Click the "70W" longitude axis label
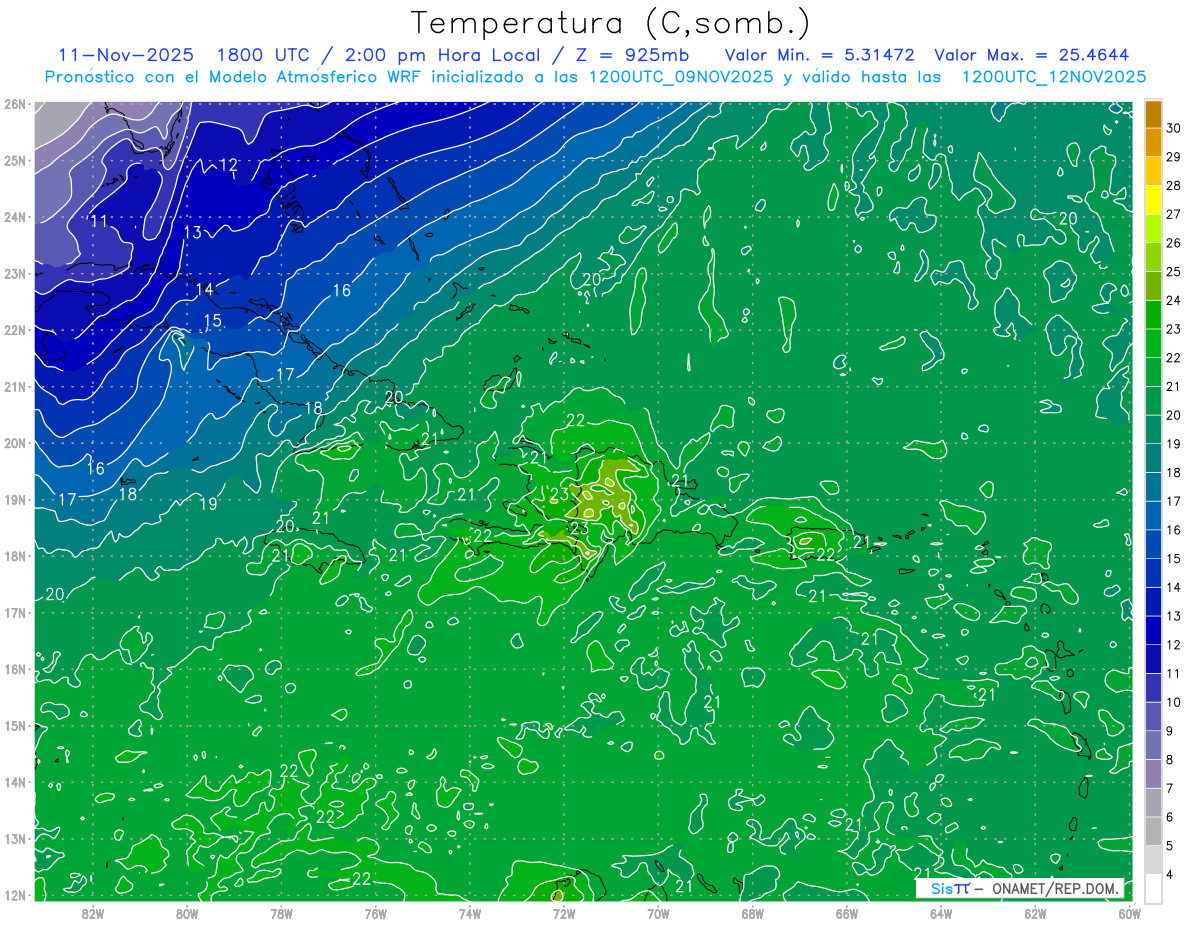Viewport: 1200px width, 927px height. (x=658, y=913)
